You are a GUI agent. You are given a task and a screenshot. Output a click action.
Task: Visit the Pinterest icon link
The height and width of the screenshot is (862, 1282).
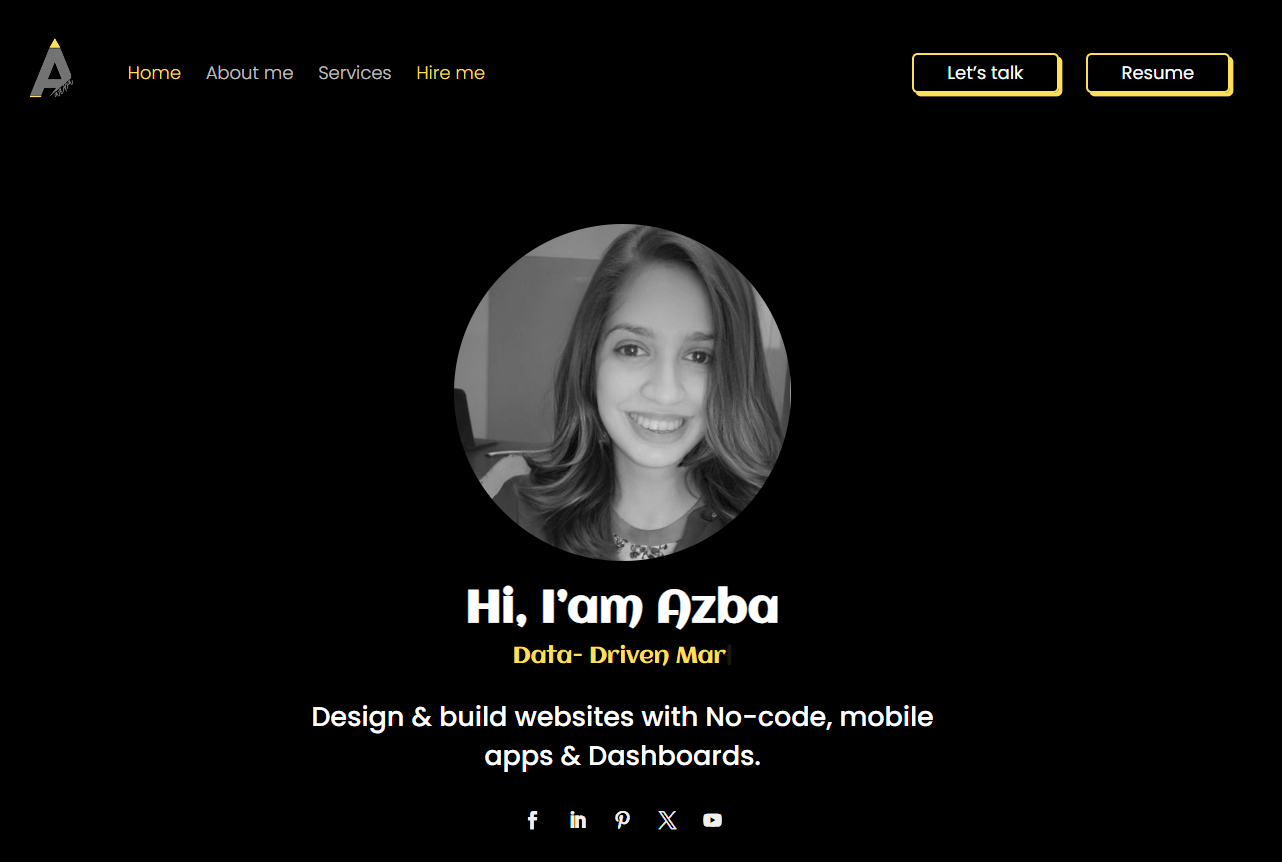[622, 820]
